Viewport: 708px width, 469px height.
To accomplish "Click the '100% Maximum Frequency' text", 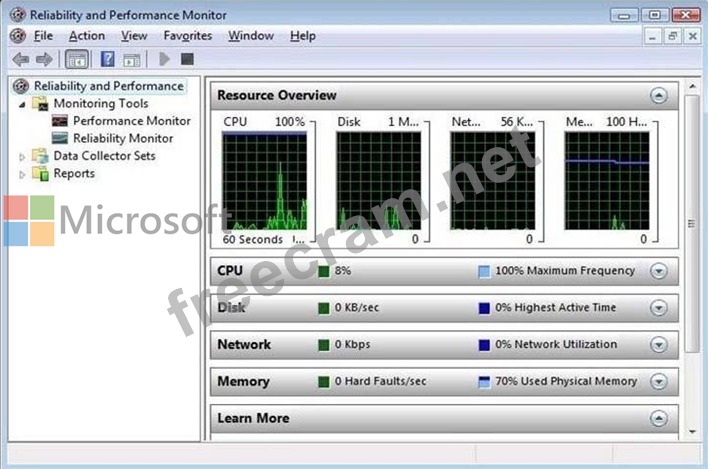I will pos(565,271).
